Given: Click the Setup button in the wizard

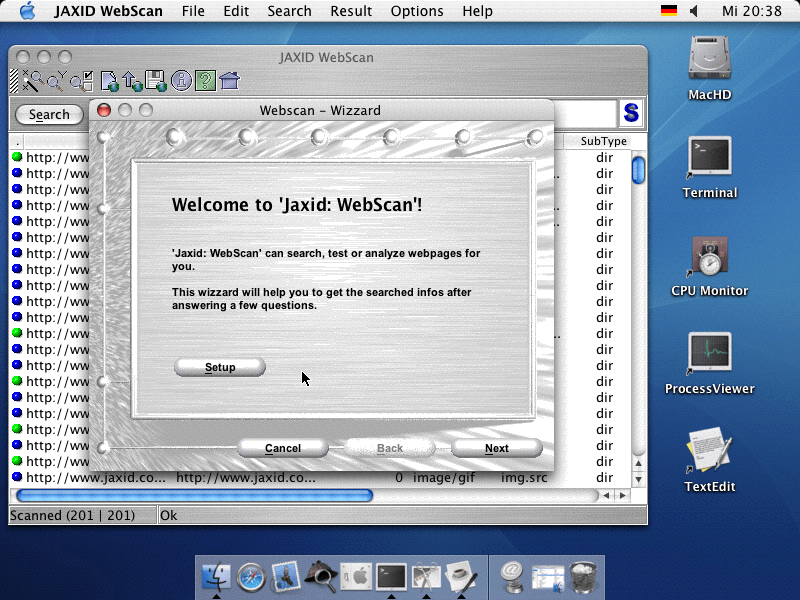Looking at the screenshot, I should coord(220,367).
